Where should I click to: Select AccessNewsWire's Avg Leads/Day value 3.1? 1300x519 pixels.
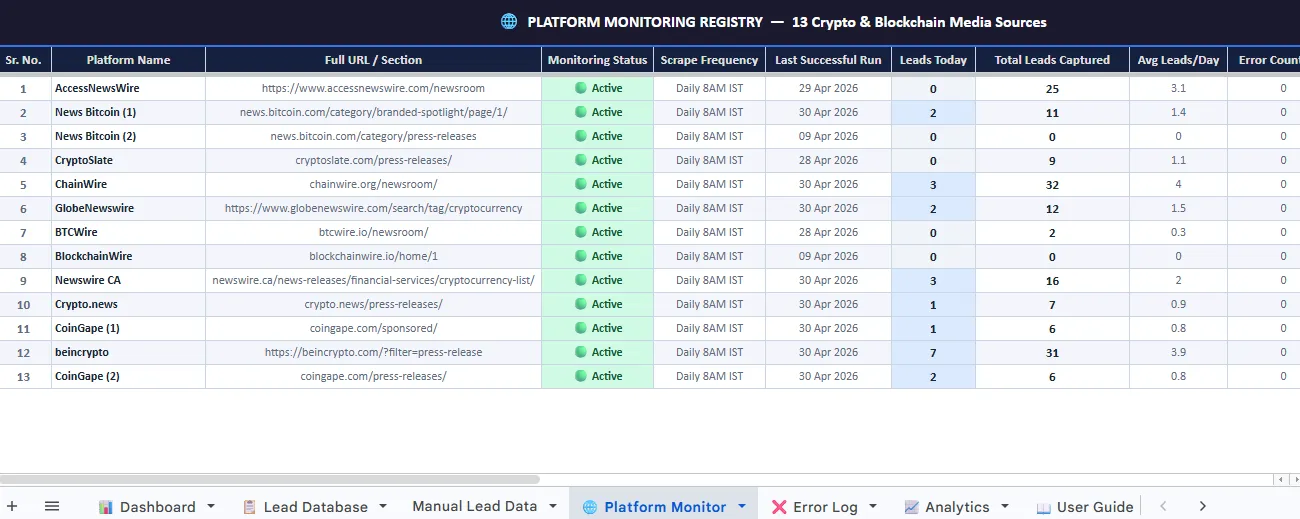coord(1178,88)
